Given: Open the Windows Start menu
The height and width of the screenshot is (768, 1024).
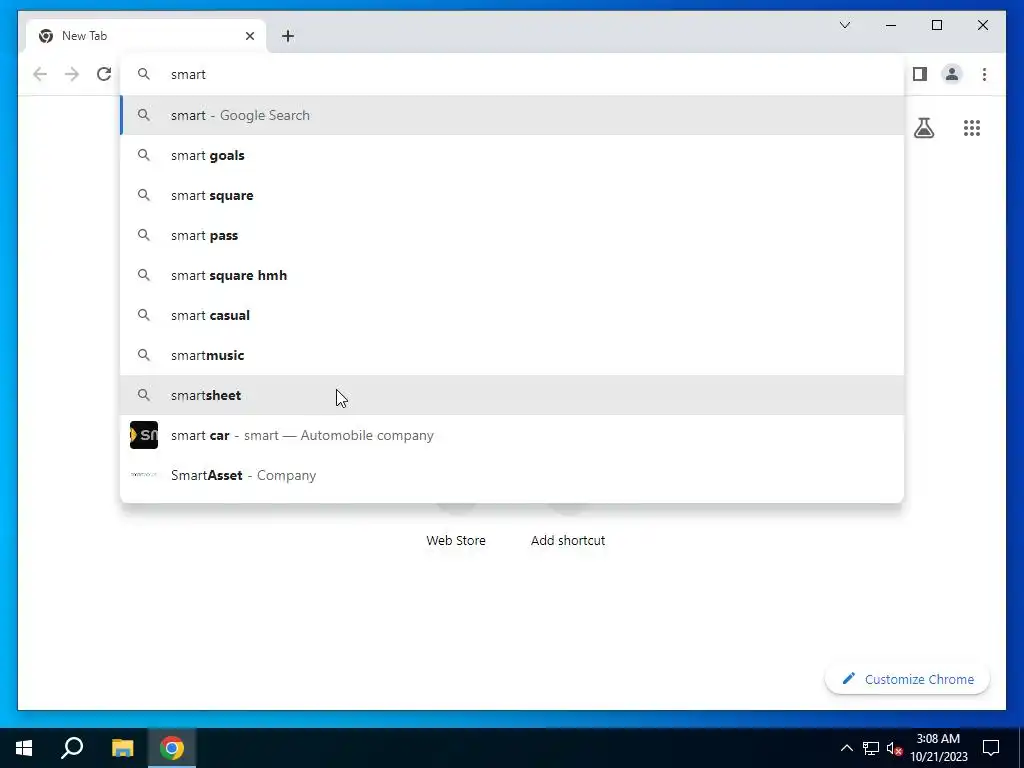Looking at the screenshot, I should [x=24, y=748].
